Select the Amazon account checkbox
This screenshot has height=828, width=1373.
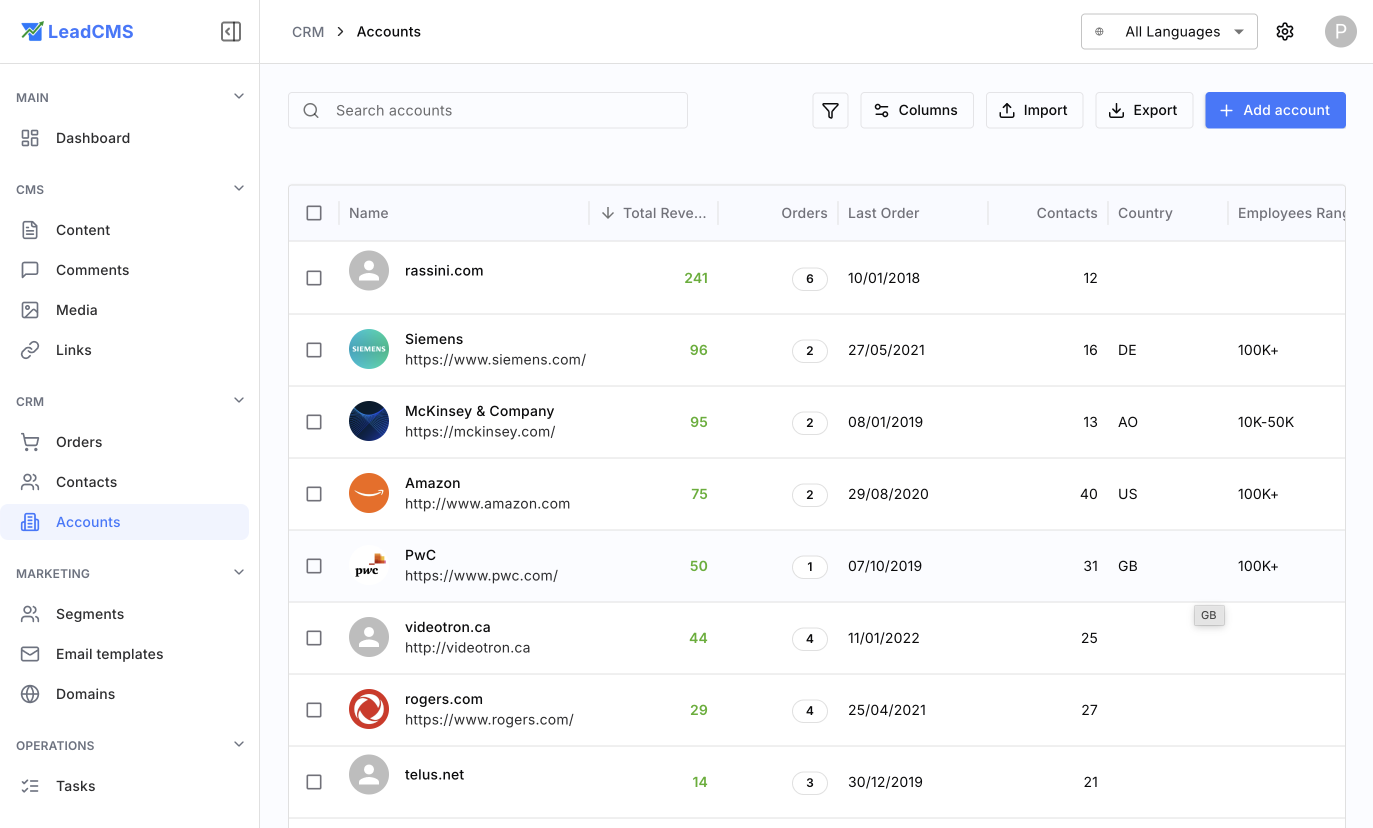314,494
